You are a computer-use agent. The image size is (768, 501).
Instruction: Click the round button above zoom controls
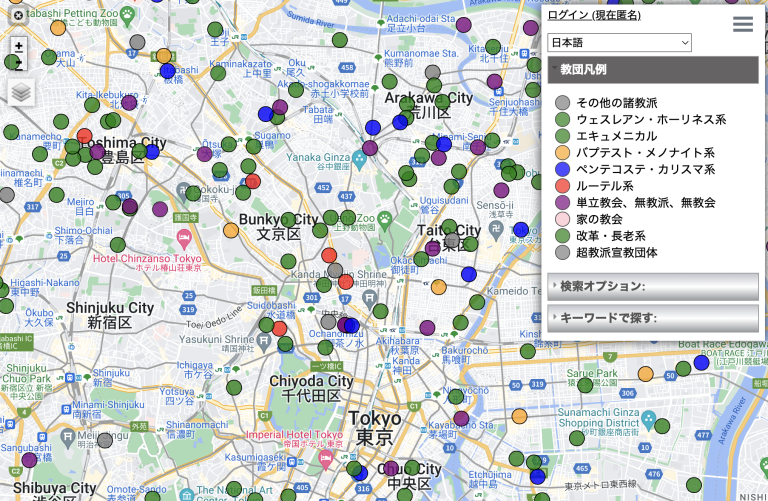(18, 16)
